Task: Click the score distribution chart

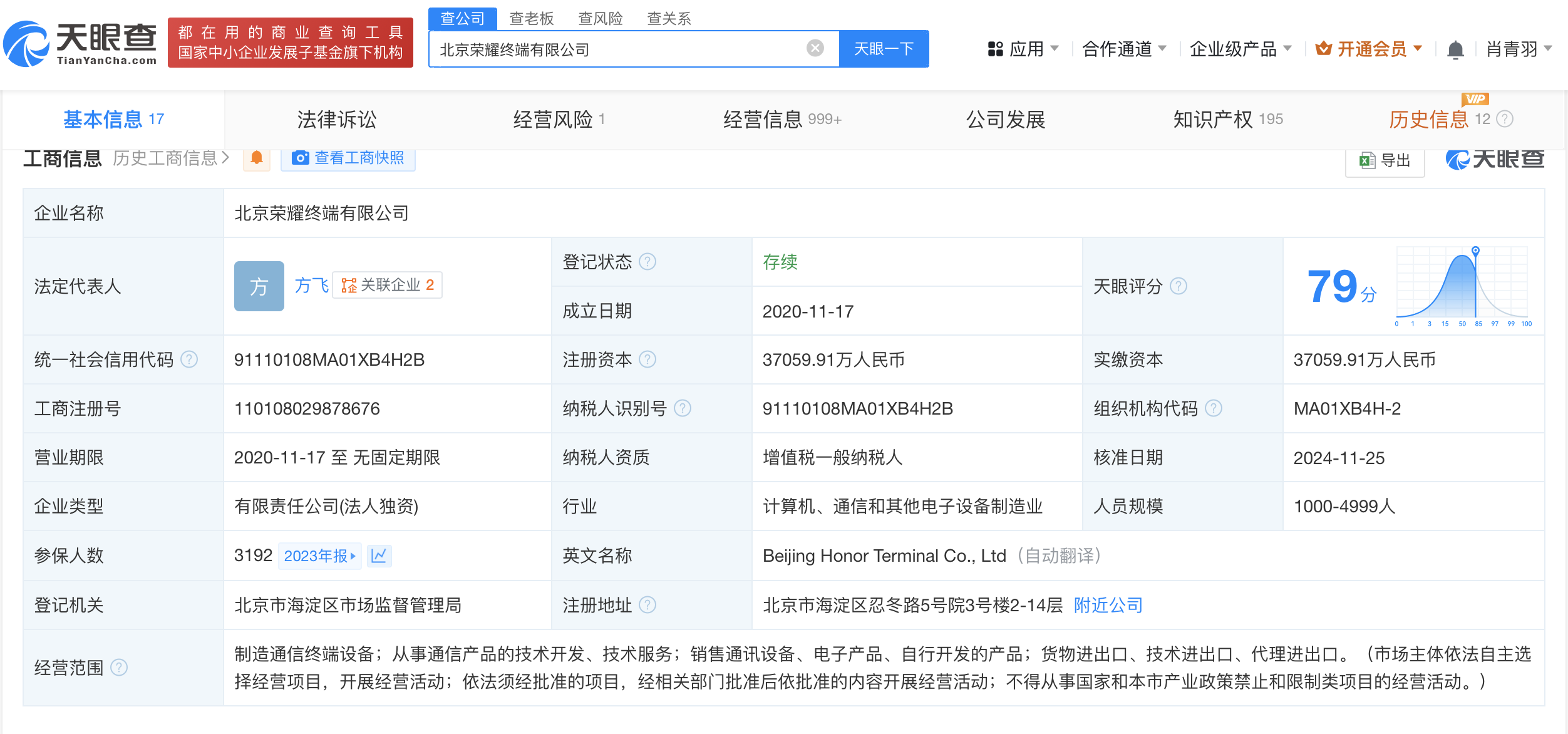Action: coord(1463,286)
